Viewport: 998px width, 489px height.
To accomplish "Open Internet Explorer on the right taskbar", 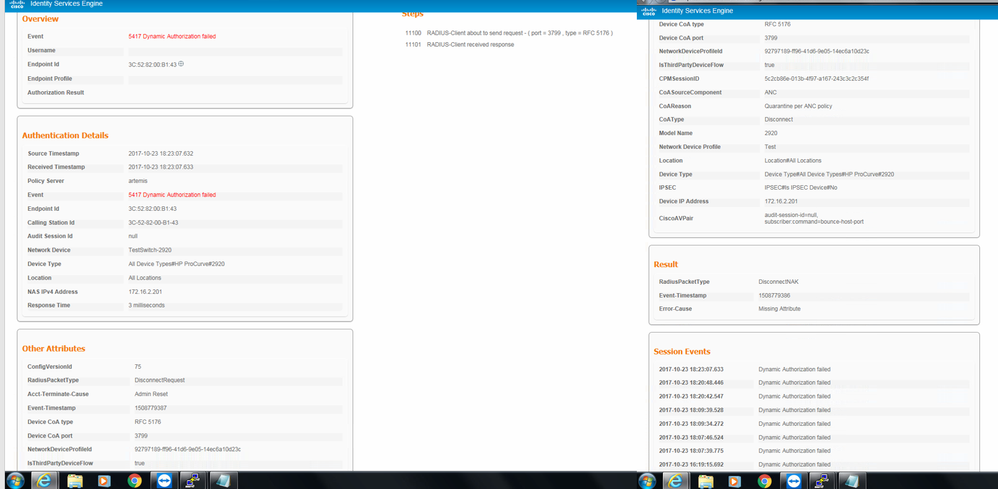I will pos(675,481).
